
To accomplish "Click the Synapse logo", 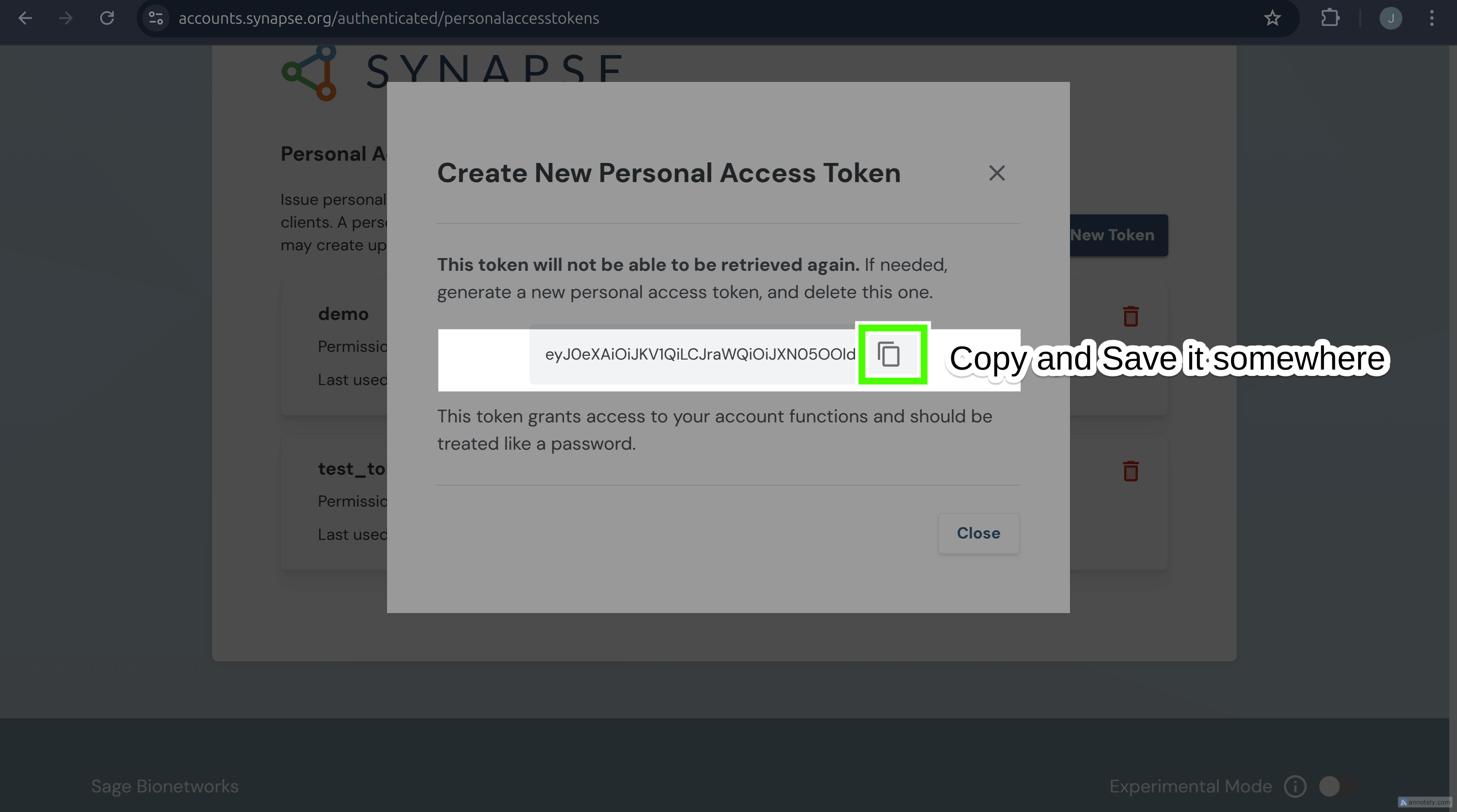I will tap(453, 72).
